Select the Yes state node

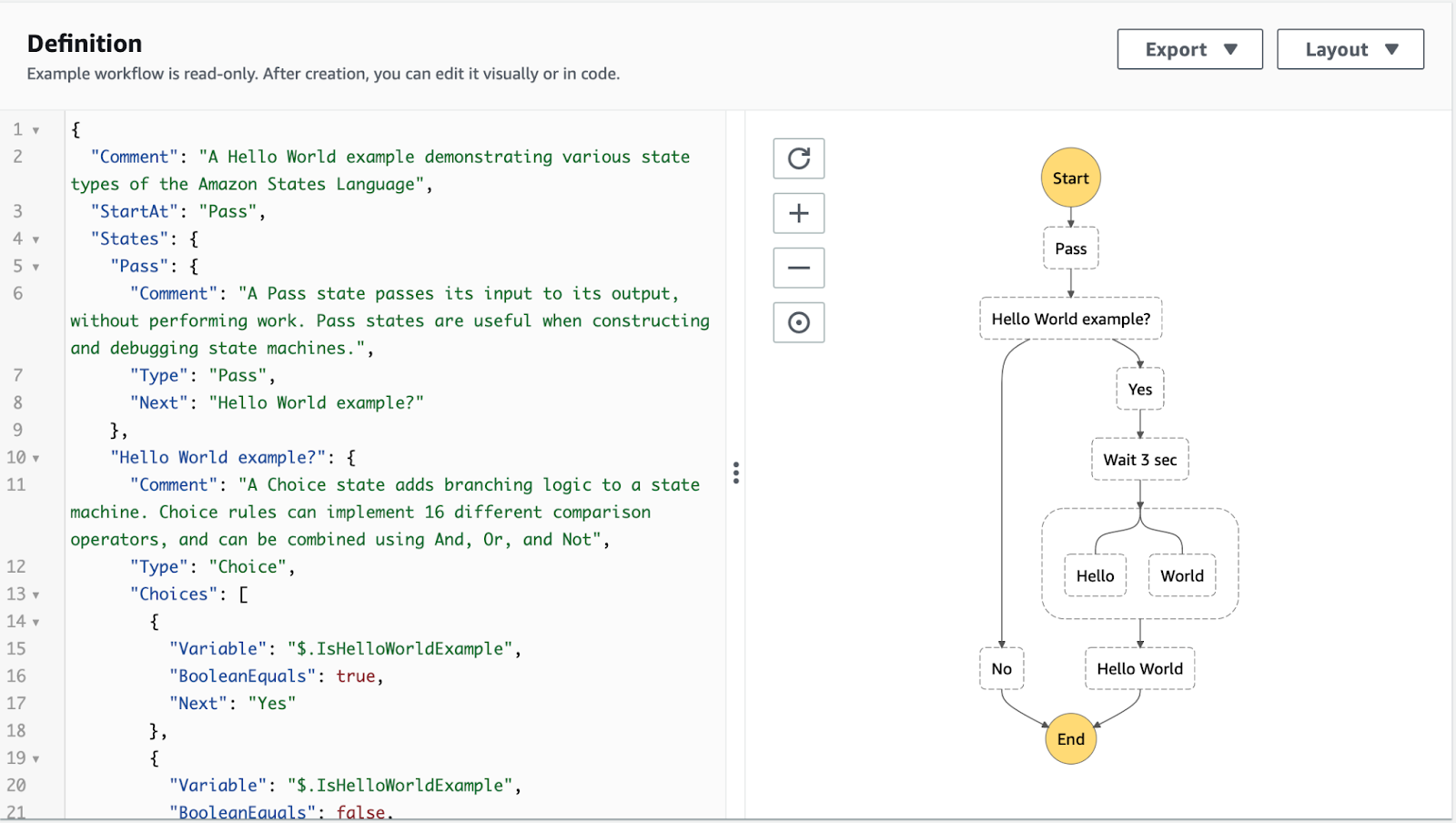coord(1139,390)
